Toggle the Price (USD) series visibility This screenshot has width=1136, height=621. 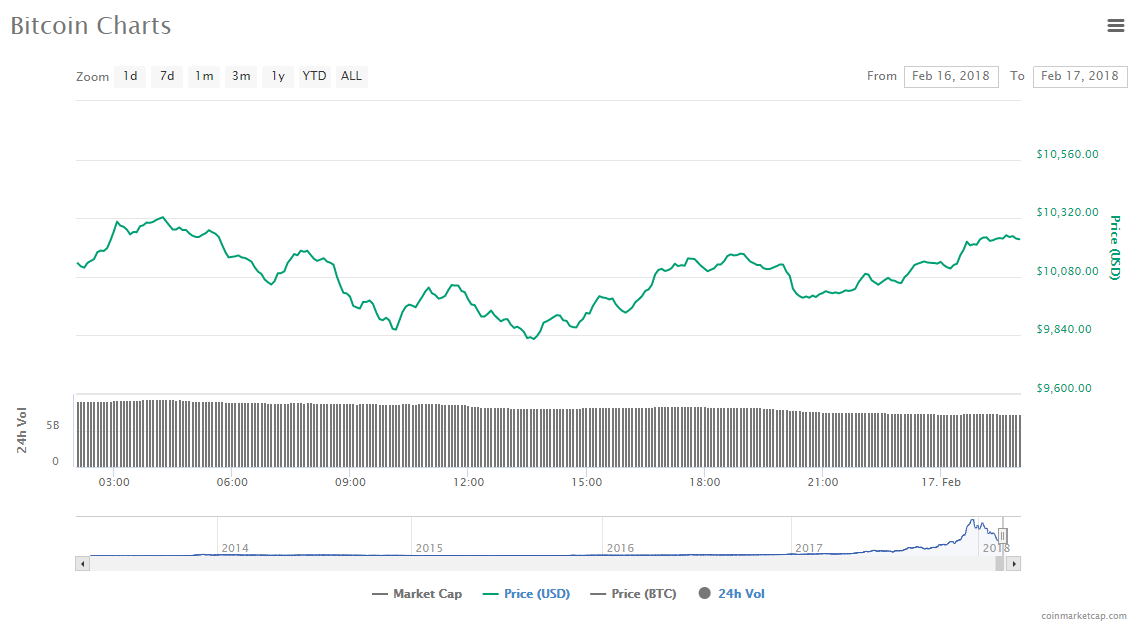pos(535,593)
